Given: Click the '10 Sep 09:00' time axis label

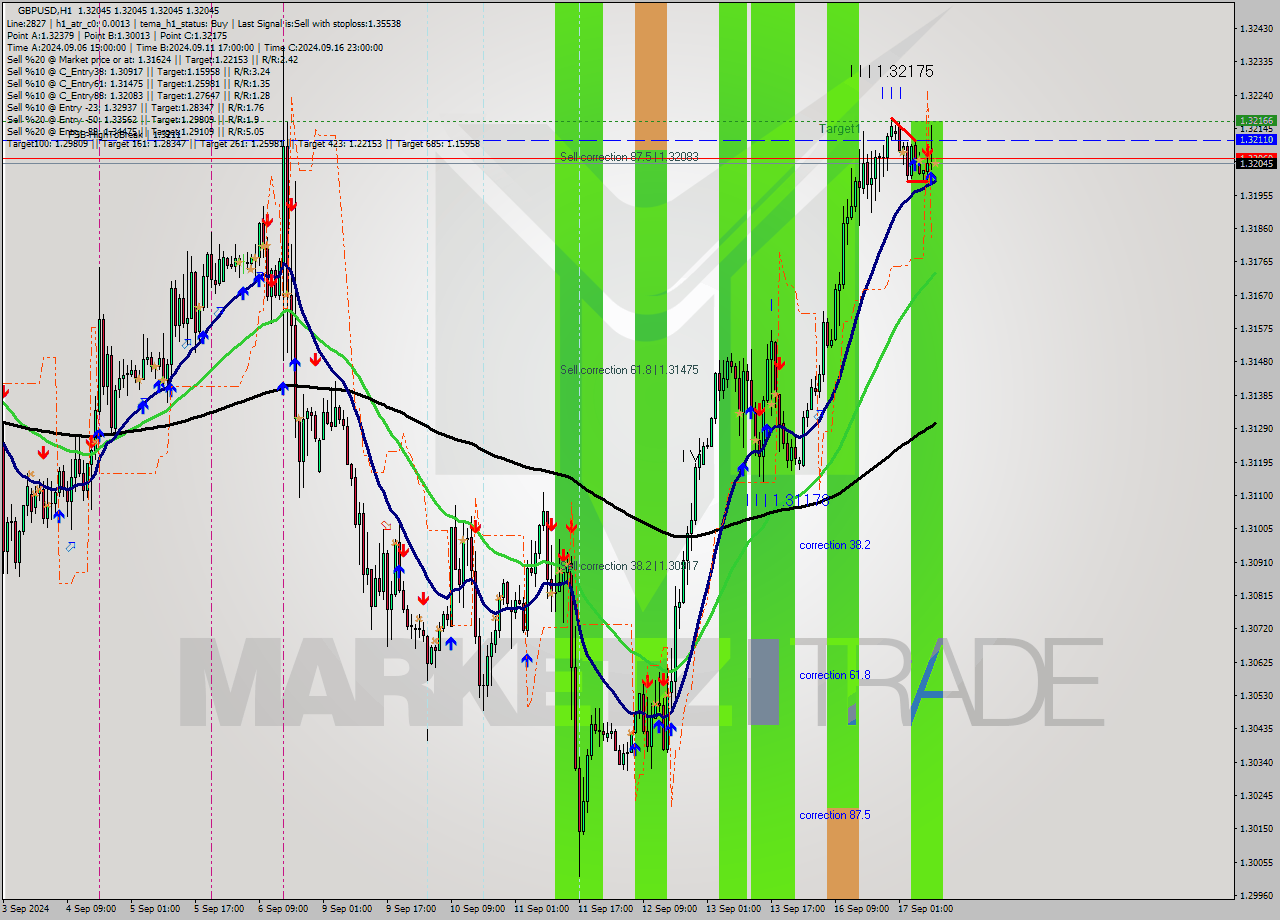Looking at the screenshot, I should point(476,909).
